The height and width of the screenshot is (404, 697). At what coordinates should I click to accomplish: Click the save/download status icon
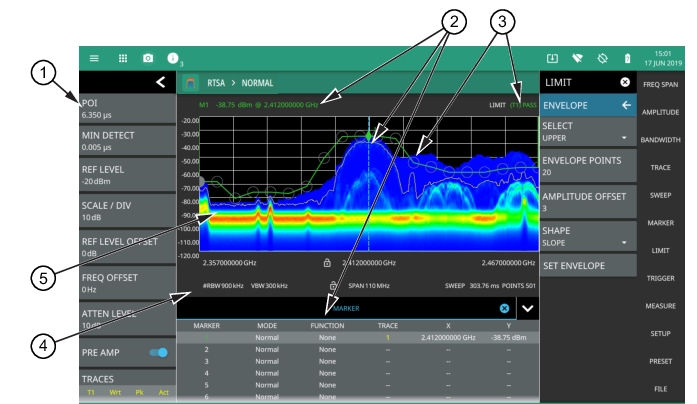click(552, 58)
